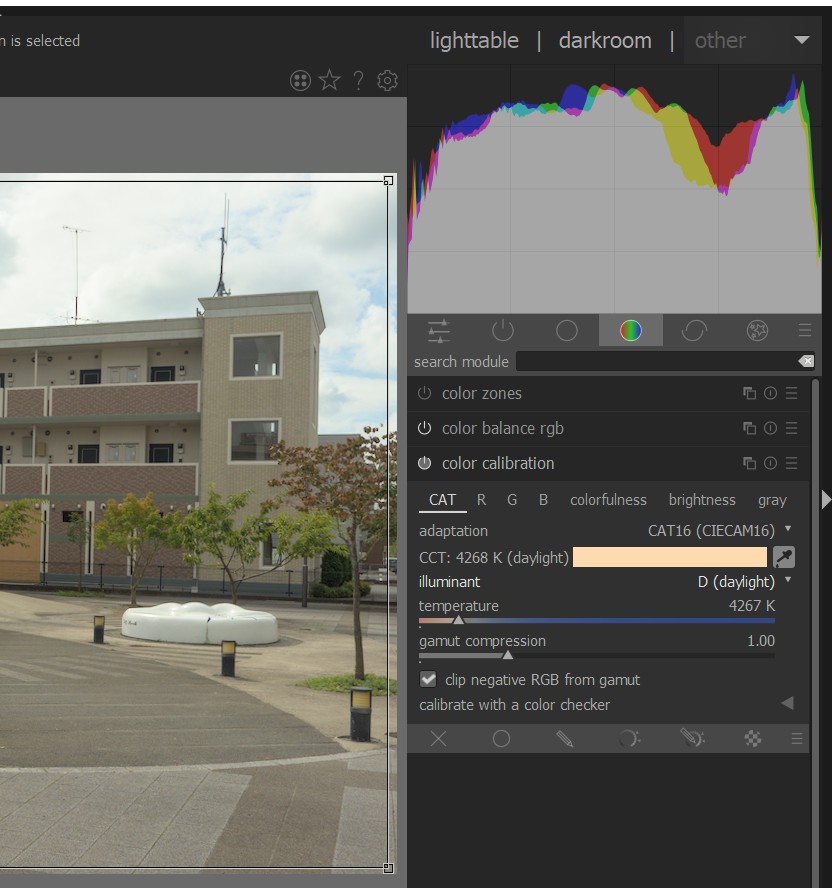Screen dimensions: 832x888
Task: Show the quick access panel sliders icon
Action: (439, 330)
